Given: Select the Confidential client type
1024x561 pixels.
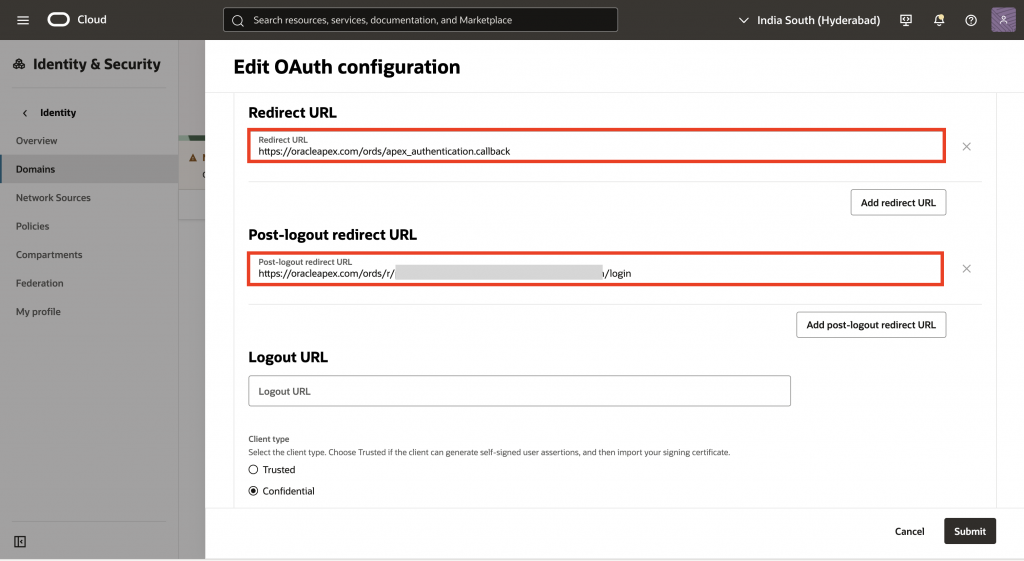Looking at the screenshot, I should coord(254,491).
